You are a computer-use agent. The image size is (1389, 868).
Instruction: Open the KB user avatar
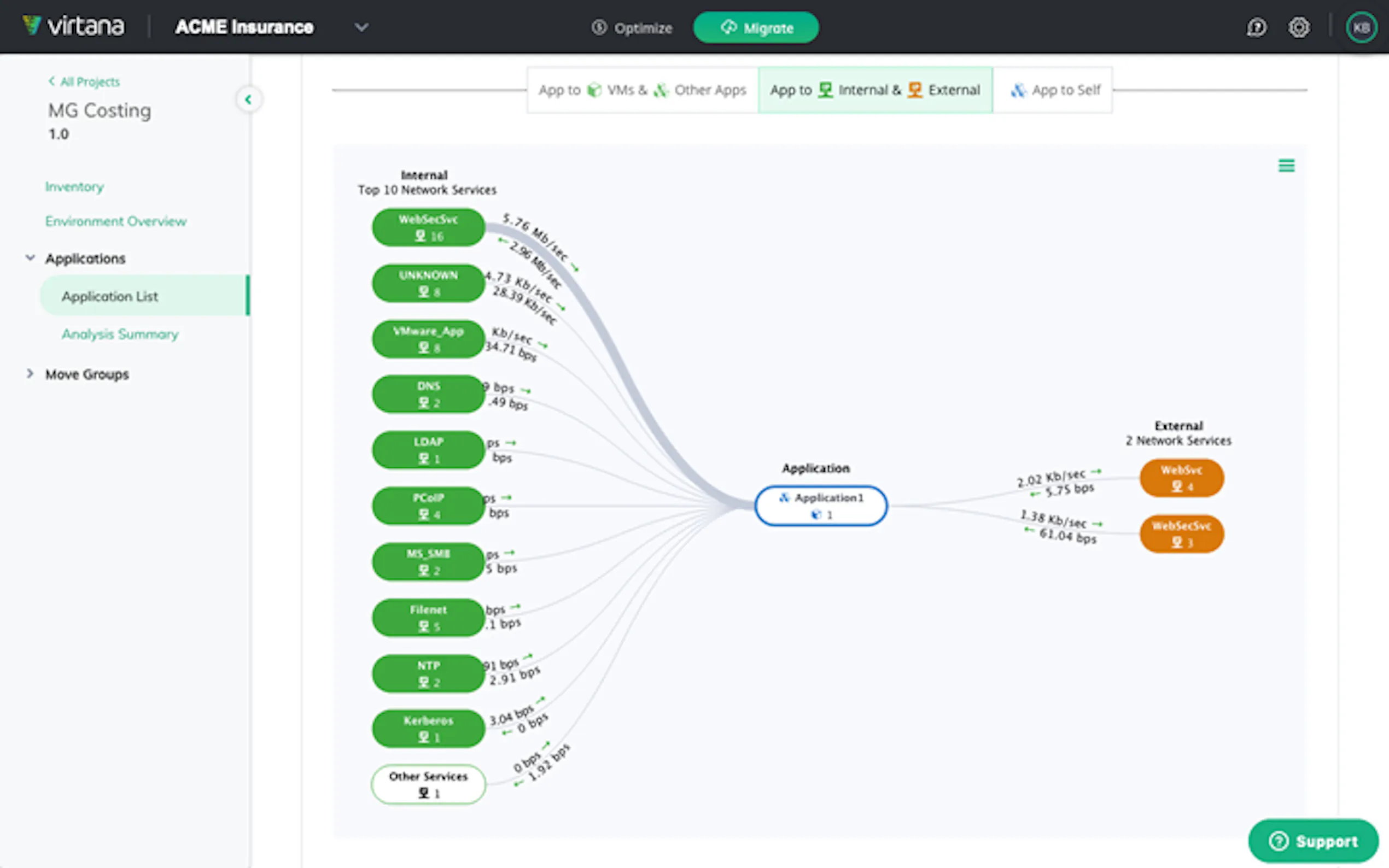coord(1361,27)
